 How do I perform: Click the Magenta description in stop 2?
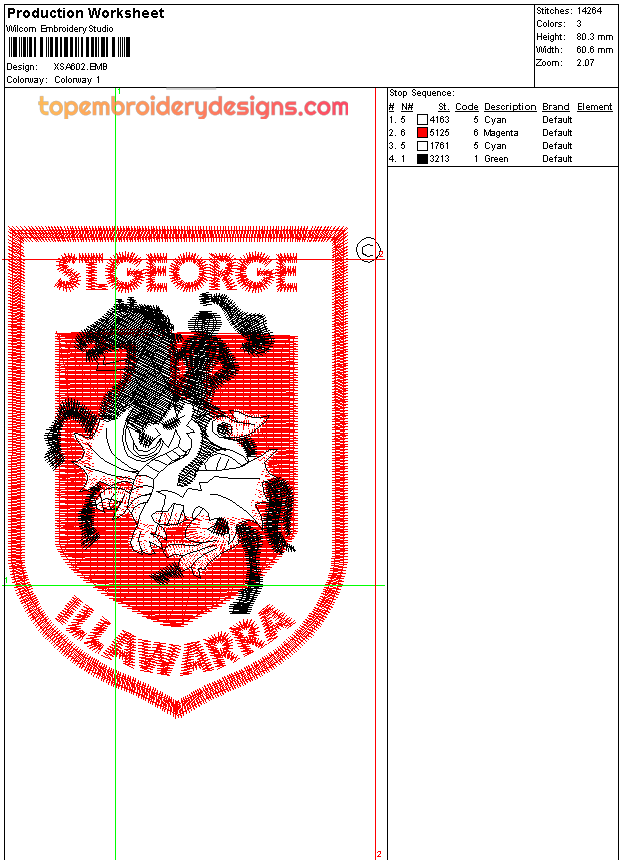[x=500, y=133]
